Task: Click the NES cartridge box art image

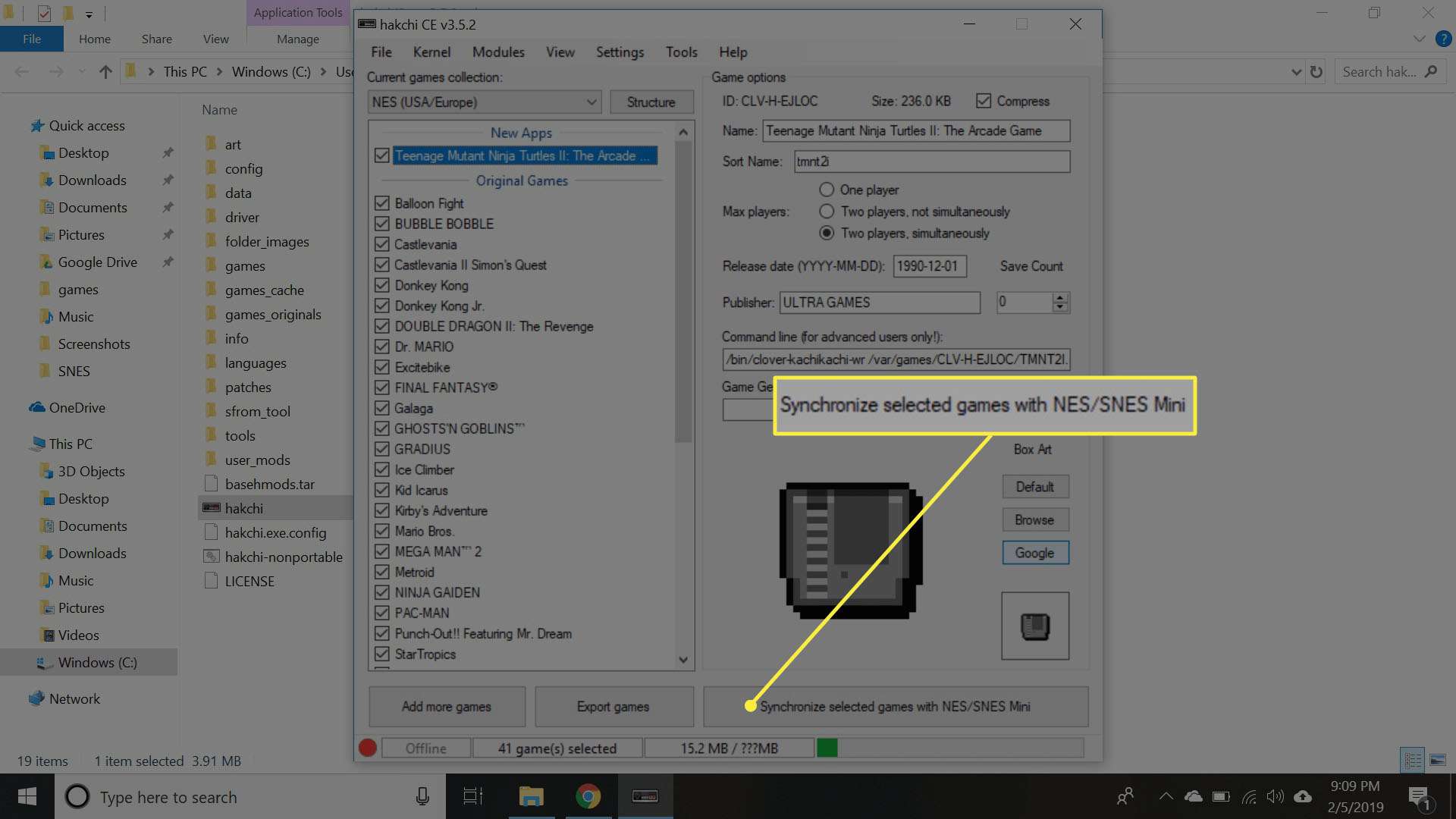Action: 851,550
